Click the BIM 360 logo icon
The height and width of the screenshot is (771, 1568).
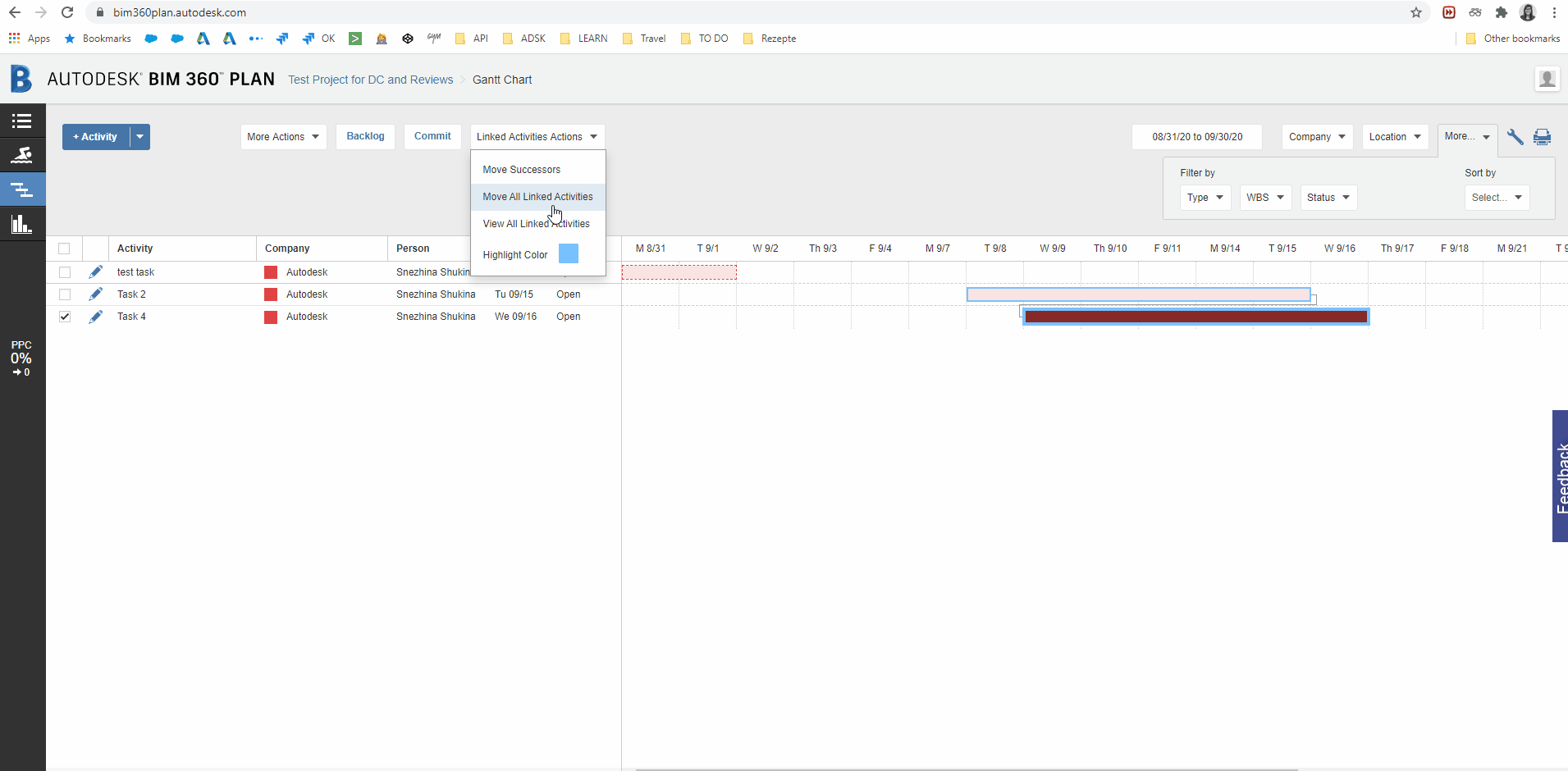coord(21,79)
